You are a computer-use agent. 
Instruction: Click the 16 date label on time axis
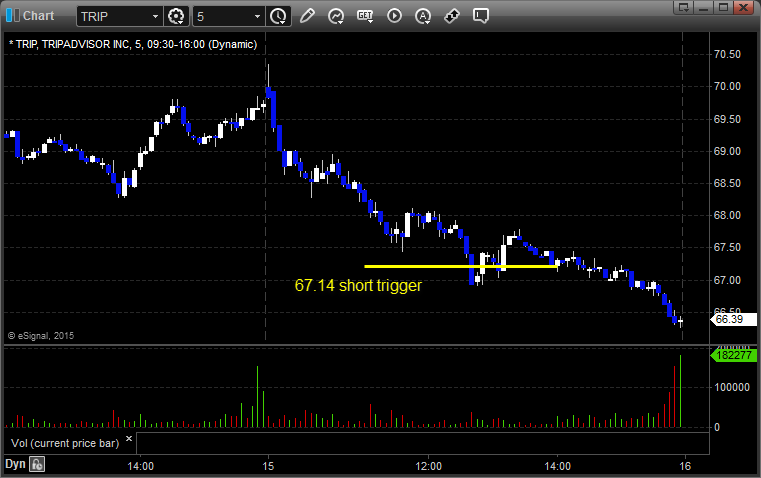click(685, 466)
